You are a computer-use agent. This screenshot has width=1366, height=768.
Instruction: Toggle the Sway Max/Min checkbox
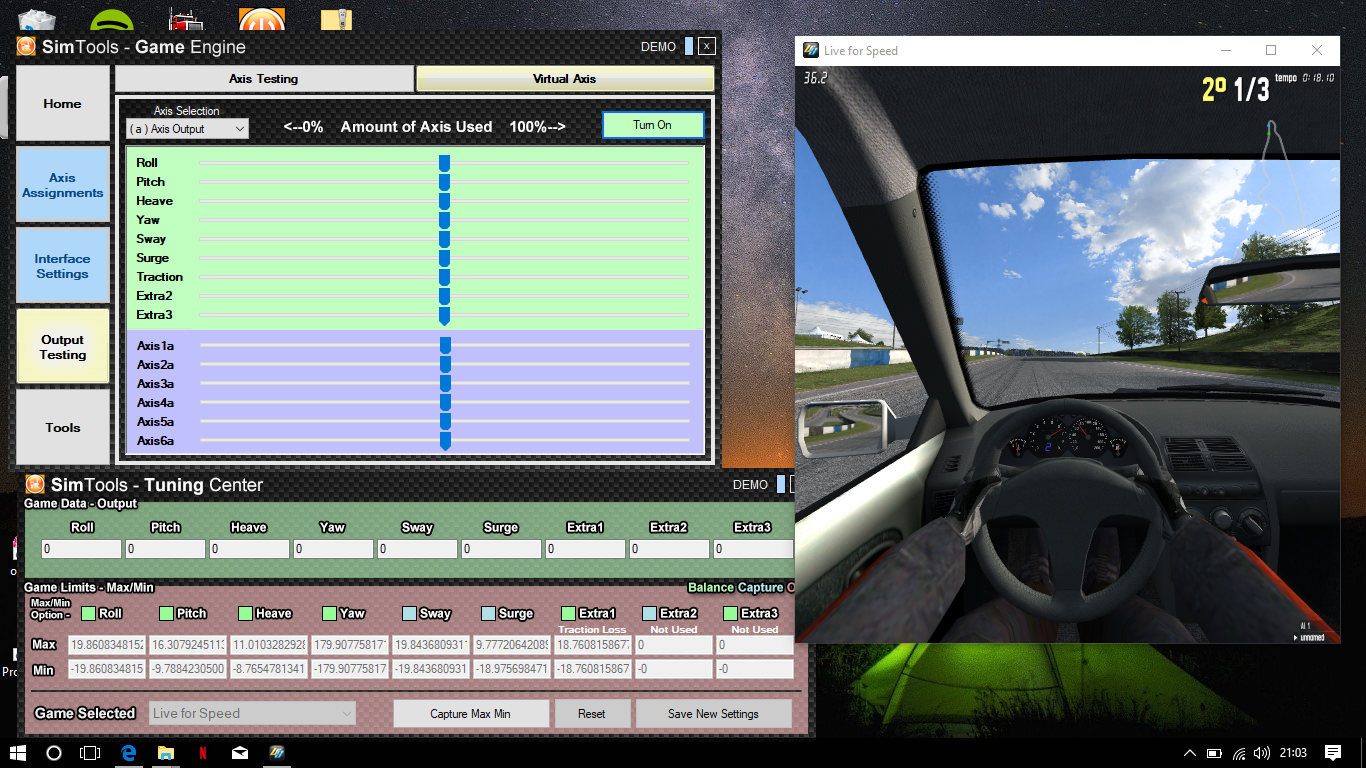[409, 613]
